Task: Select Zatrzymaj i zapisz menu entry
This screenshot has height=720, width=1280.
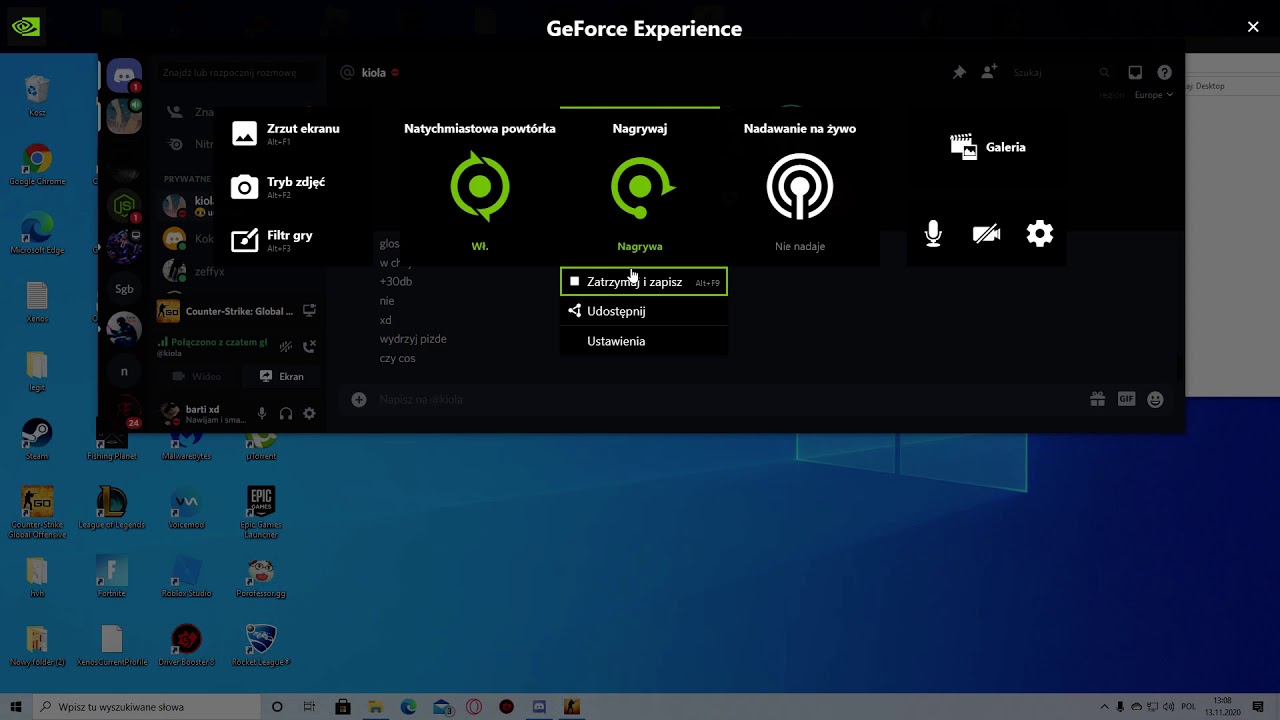Action: [x=644, y=282]
